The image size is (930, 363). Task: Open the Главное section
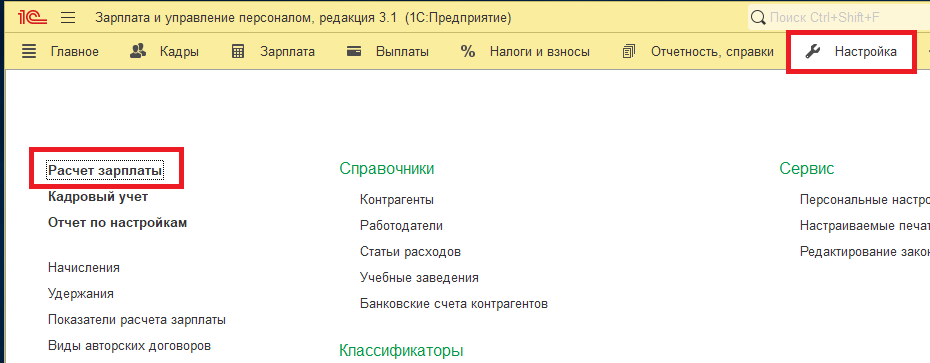[x=75, y=52]
